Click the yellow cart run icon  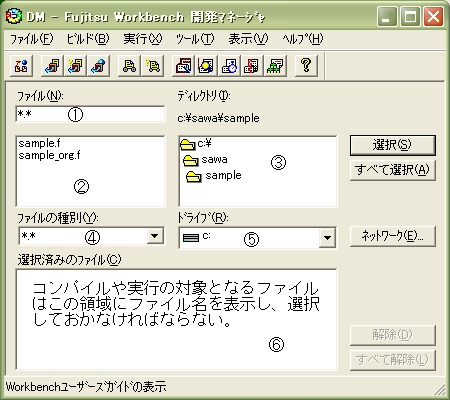[x=129, y=65]
